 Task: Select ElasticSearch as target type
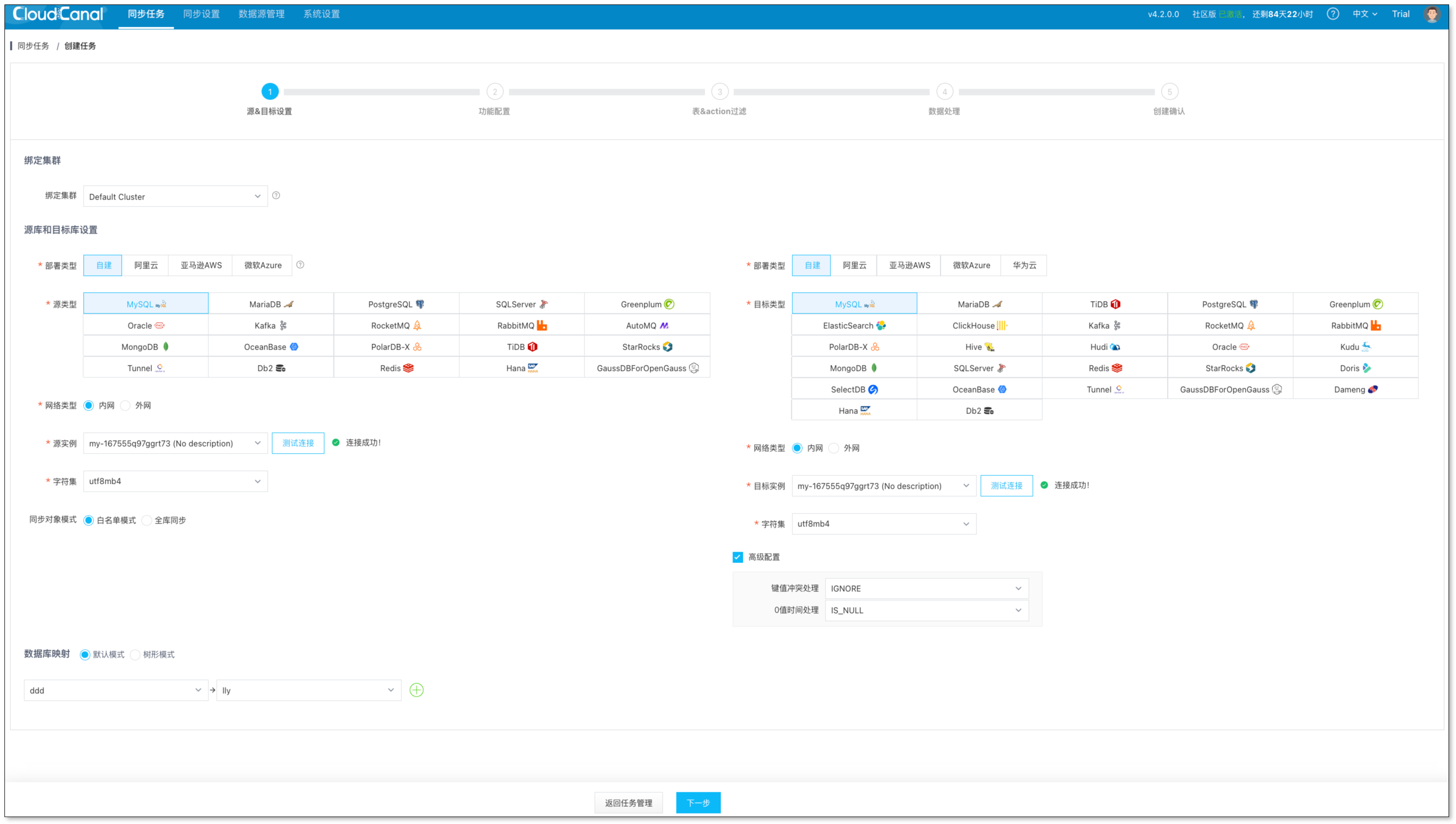pos(854,325)
